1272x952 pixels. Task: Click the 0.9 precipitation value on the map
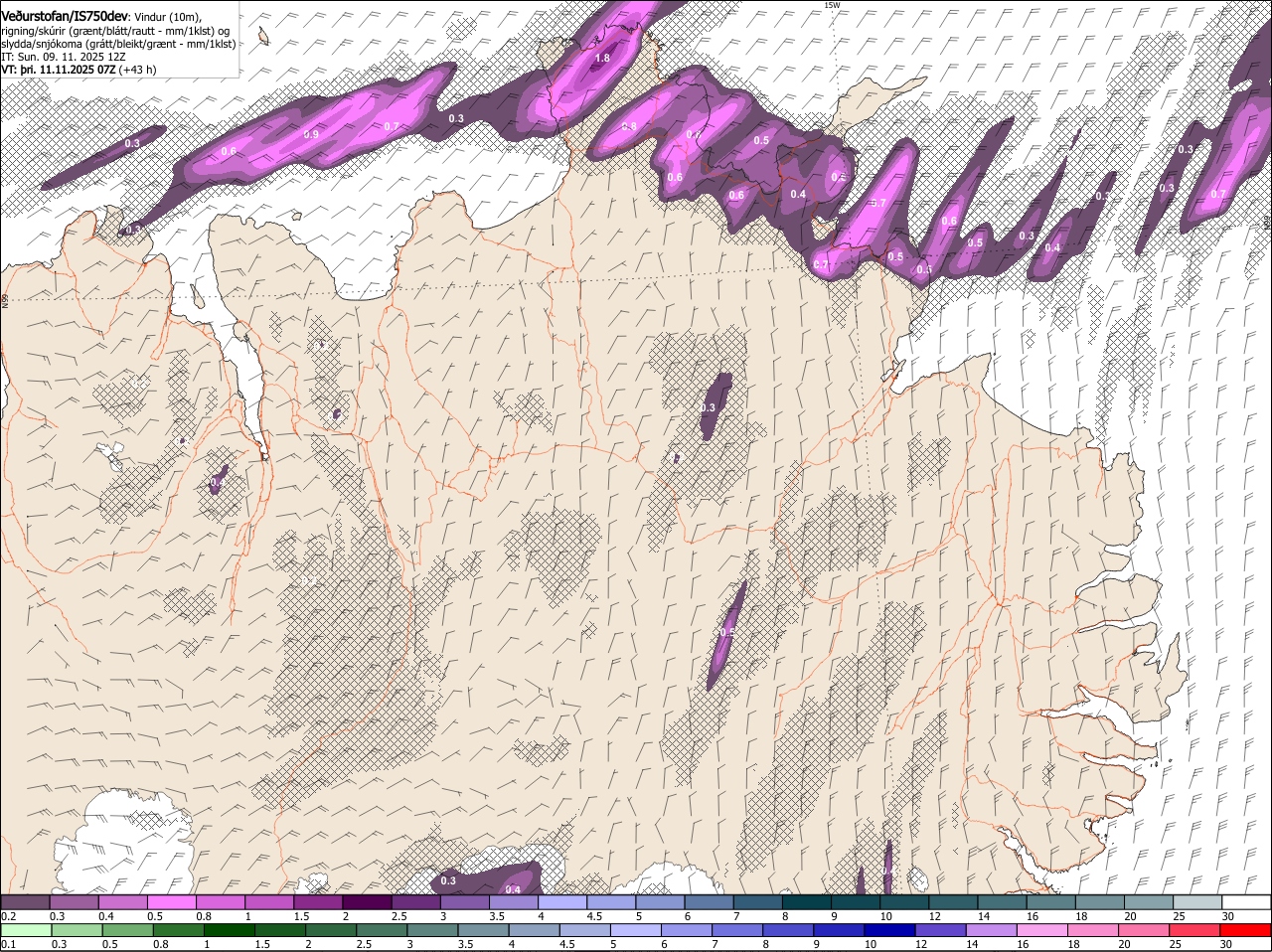click(x=311, y=135)
